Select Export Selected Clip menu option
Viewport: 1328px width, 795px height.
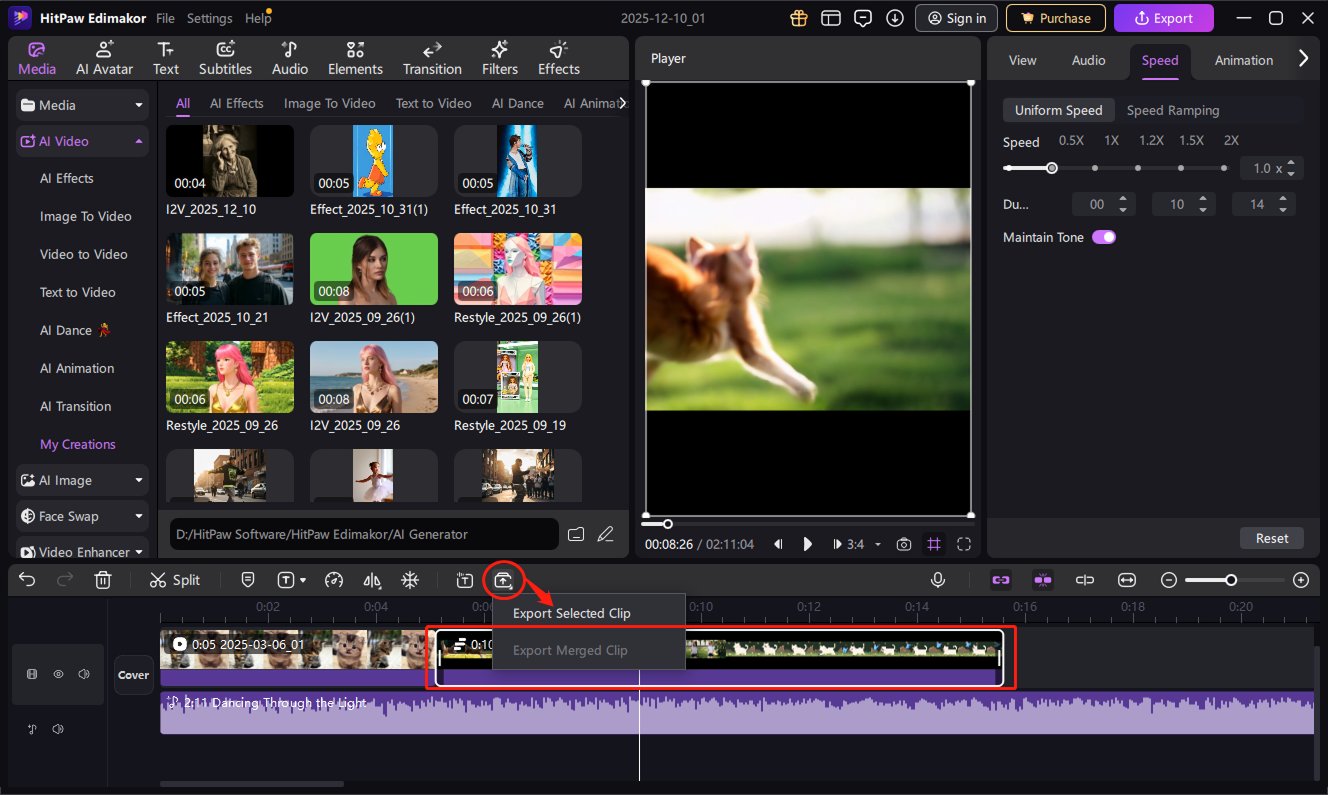click(x=572, y=613)
